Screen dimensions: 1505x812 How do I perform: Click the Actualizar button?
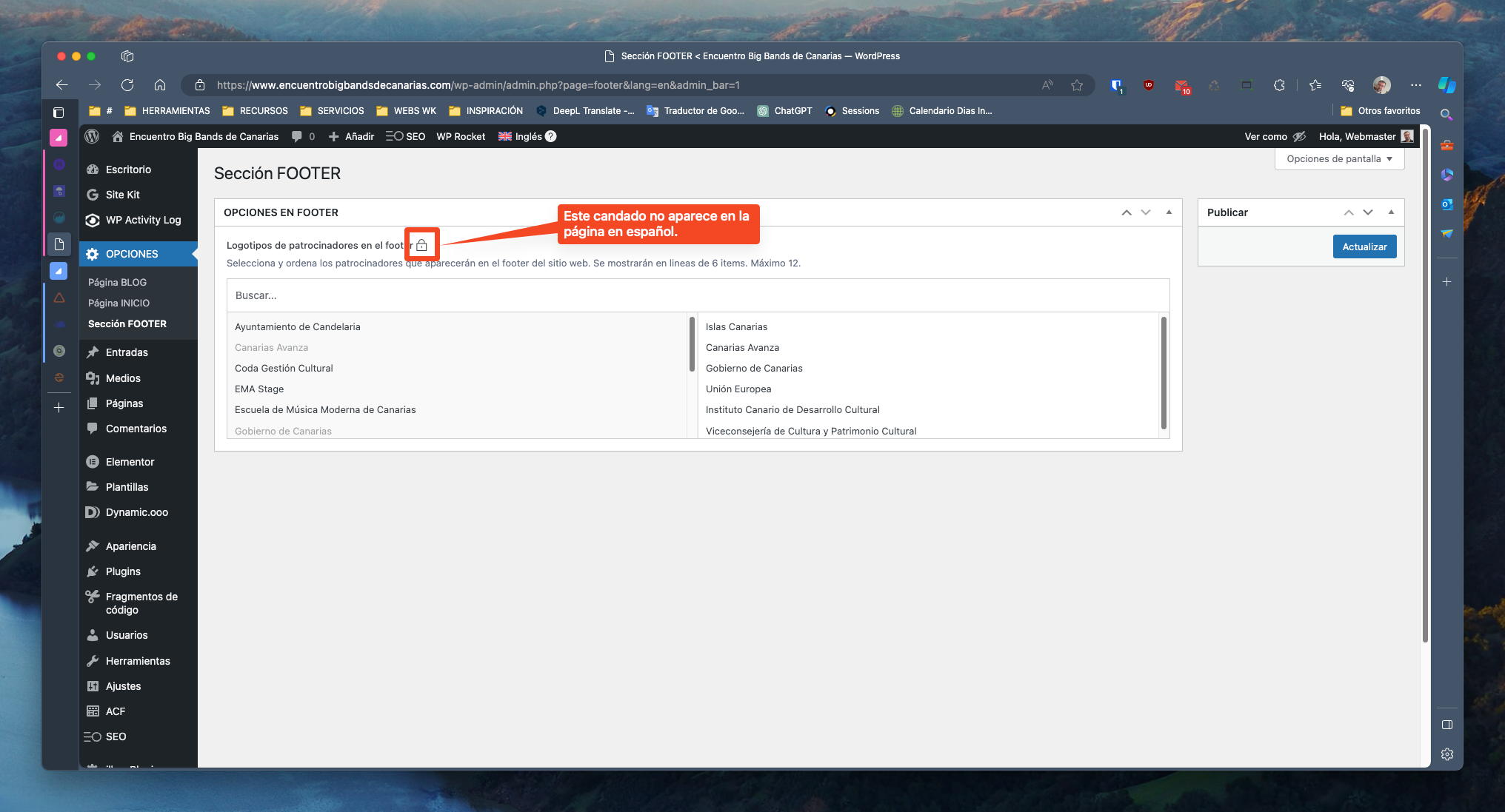[1364, 246]
